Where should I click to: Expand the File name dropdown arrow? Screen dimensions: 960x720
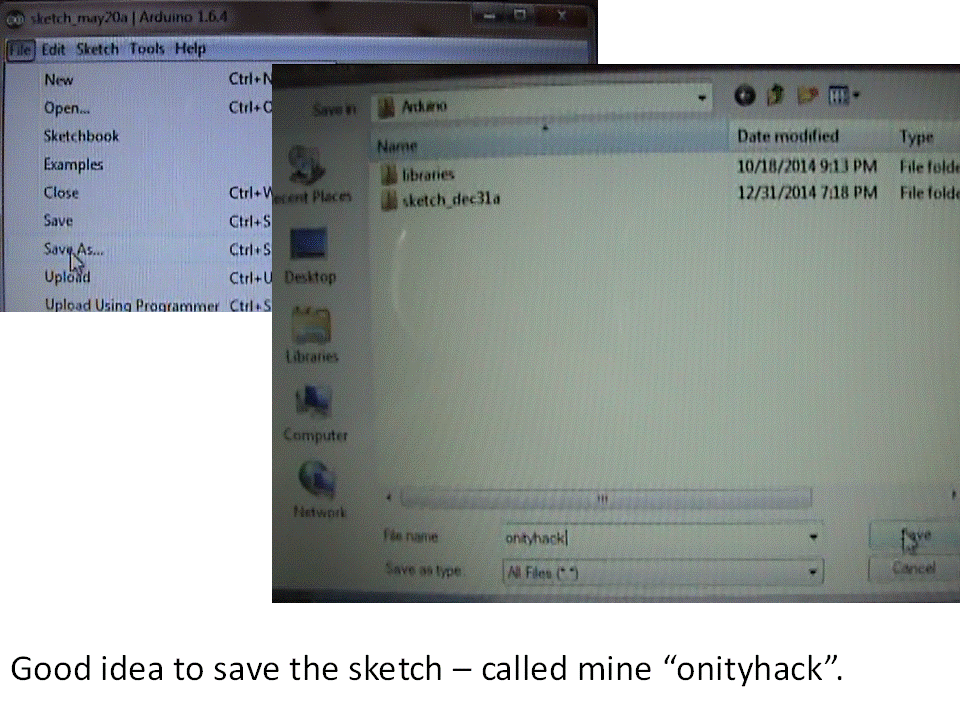(x=813, y=537)
